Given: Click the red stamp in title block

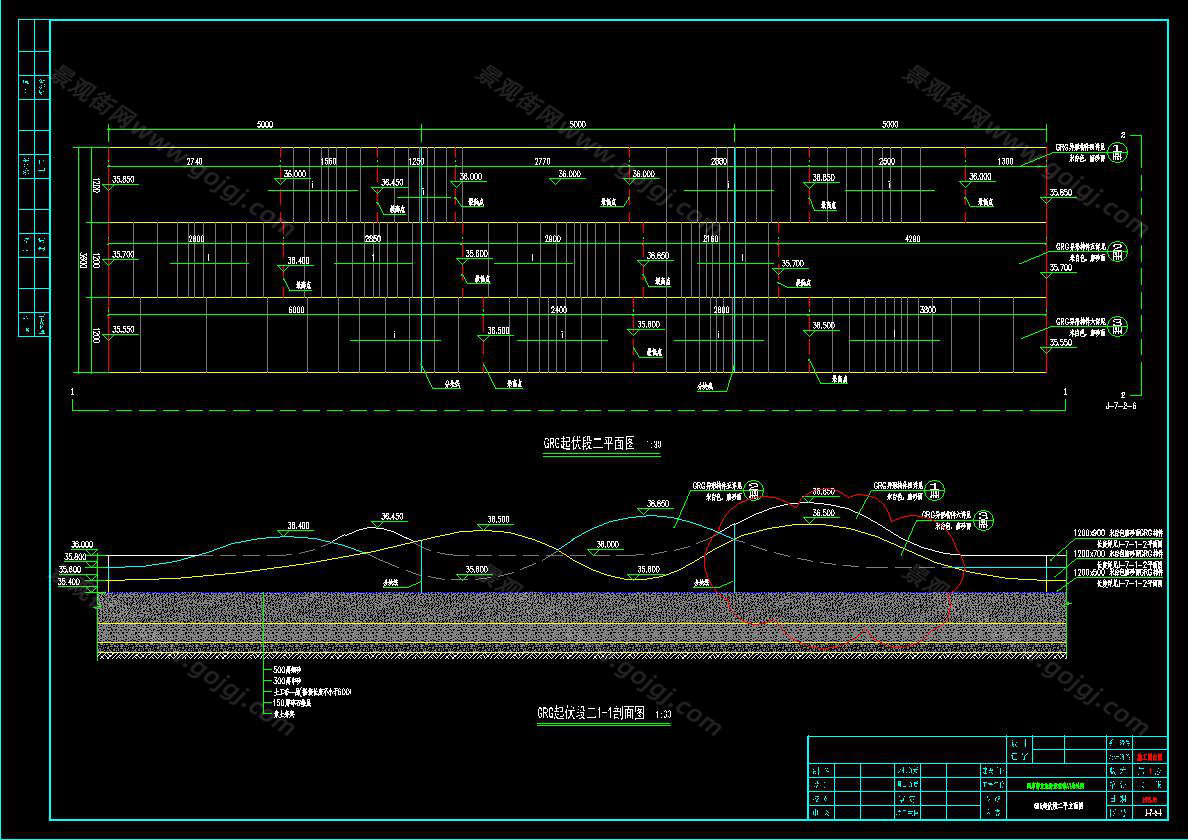Looking at the screenshot, I should (x=1148, y=757).
